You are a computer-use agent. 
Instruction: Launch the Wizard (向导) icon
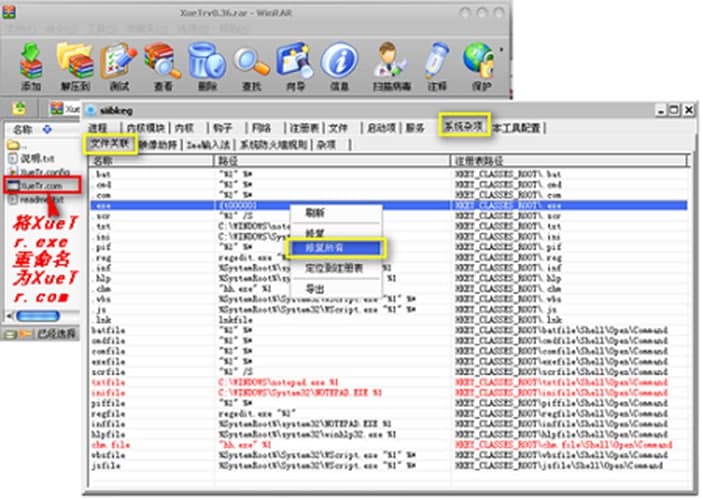coord(292,63)
